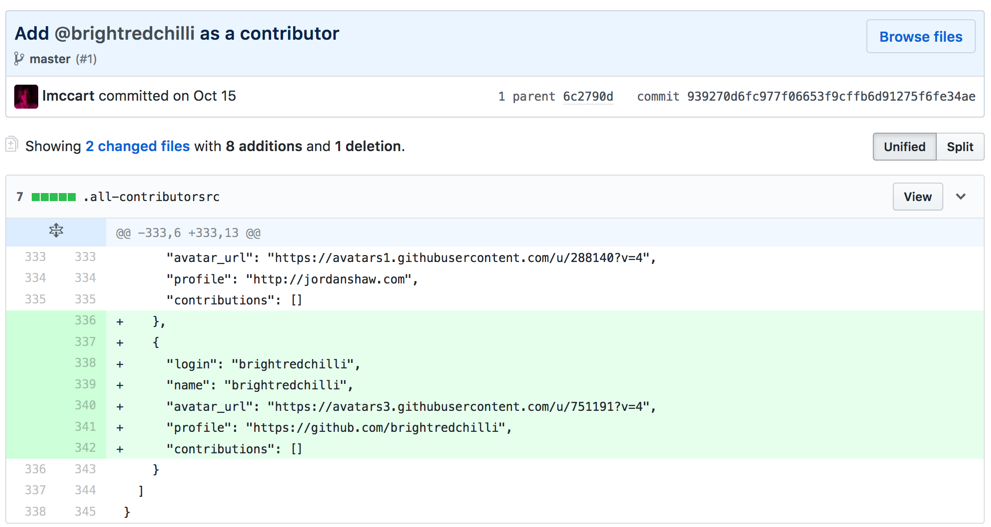The height and width of the screenshot is (527, 991).
Task: Collapse the .all-contributorsrc file diff chevron
Action: coord(961,197)
